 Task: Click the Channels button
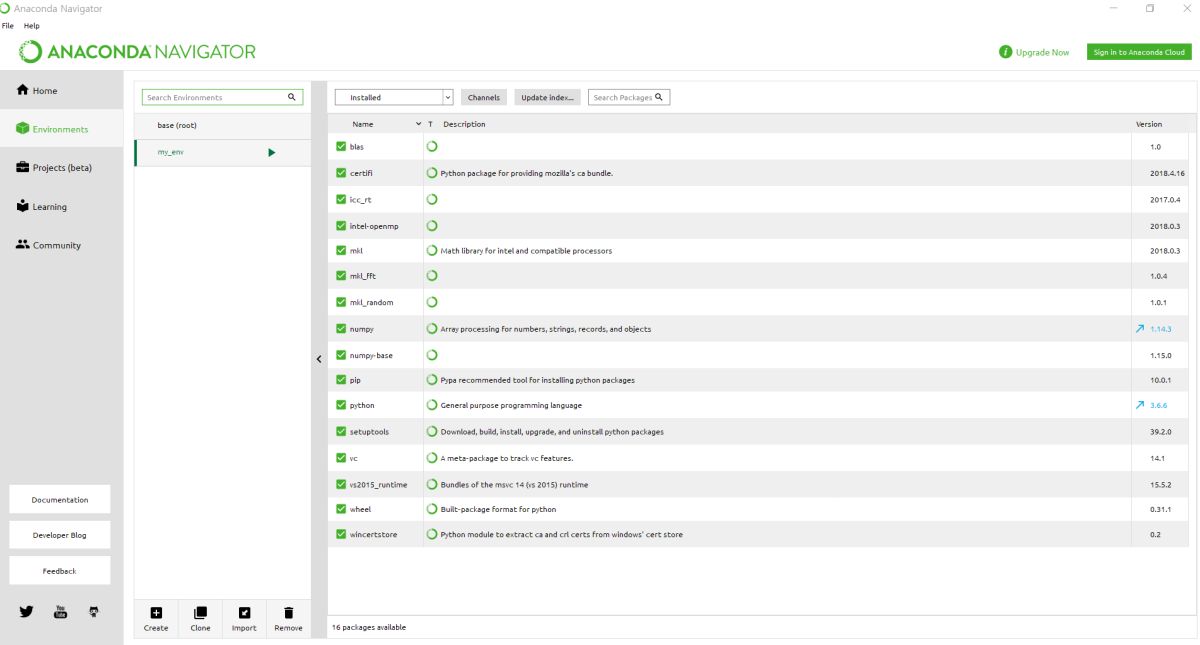(484, 97)
